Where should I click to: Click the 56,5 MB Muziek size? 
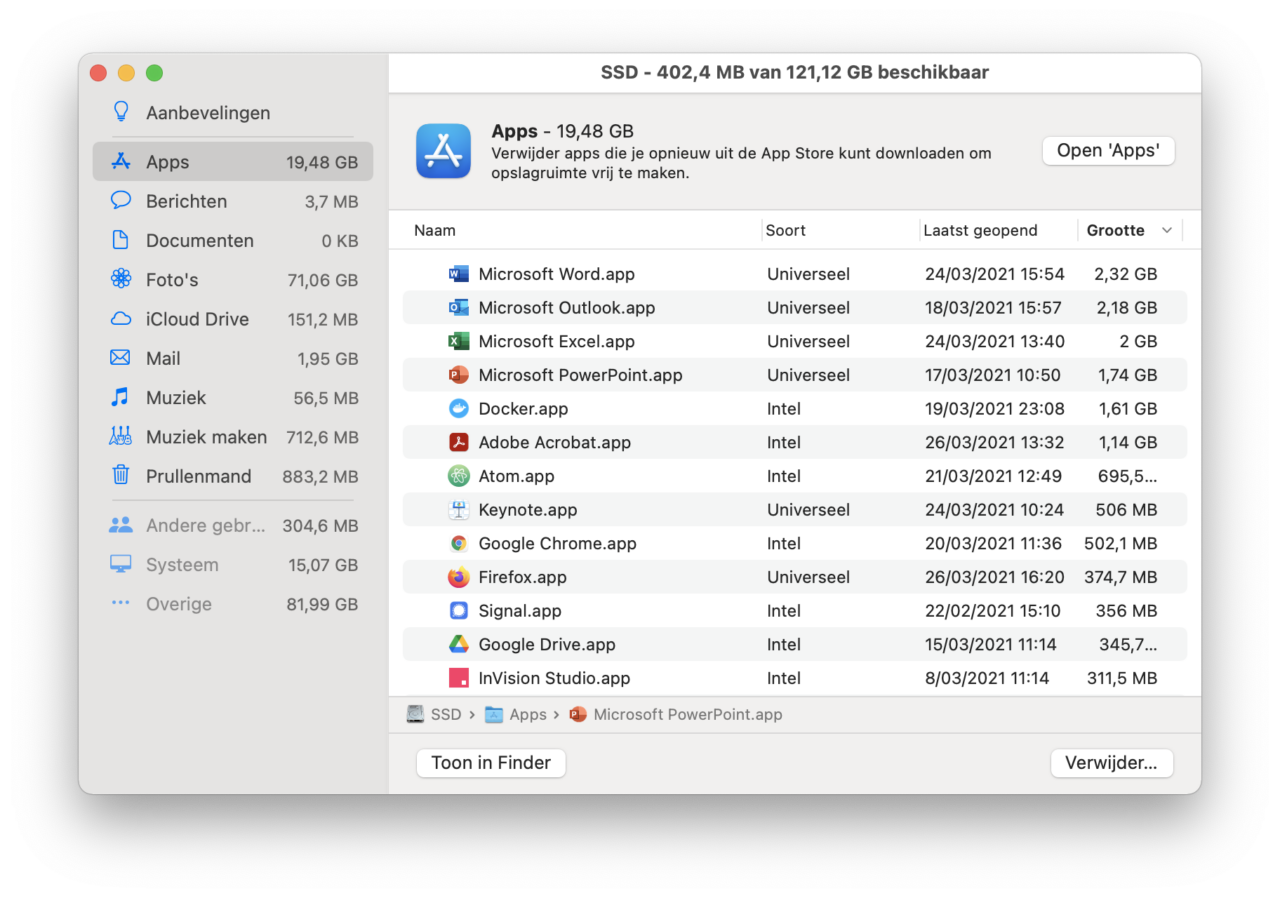pos(325,398)
